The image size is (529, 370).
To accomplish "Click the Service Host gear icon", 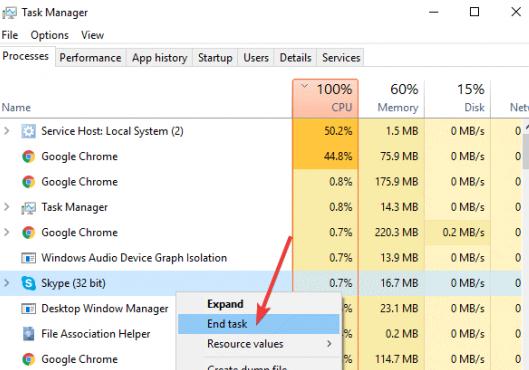I will coord(28,131).
